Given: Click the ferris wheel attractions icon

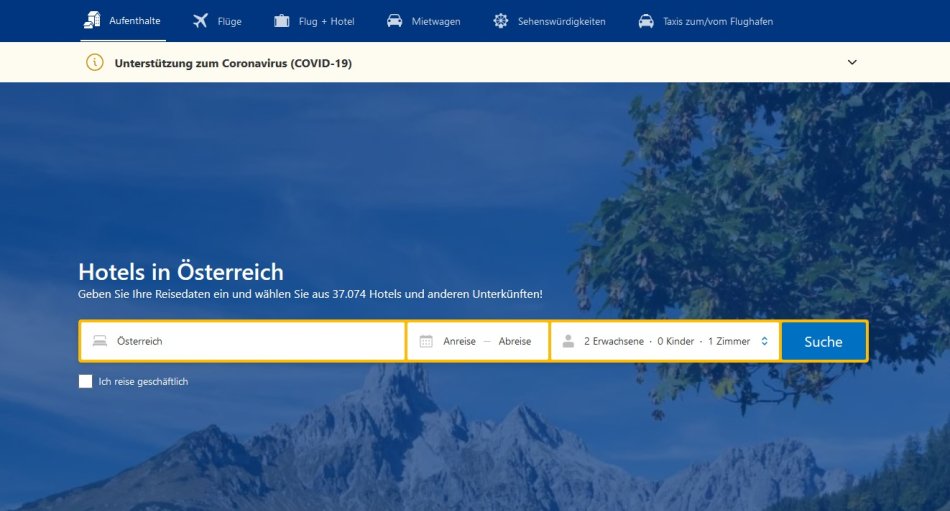Looking at the screenshot, I should tap(500, 21).
